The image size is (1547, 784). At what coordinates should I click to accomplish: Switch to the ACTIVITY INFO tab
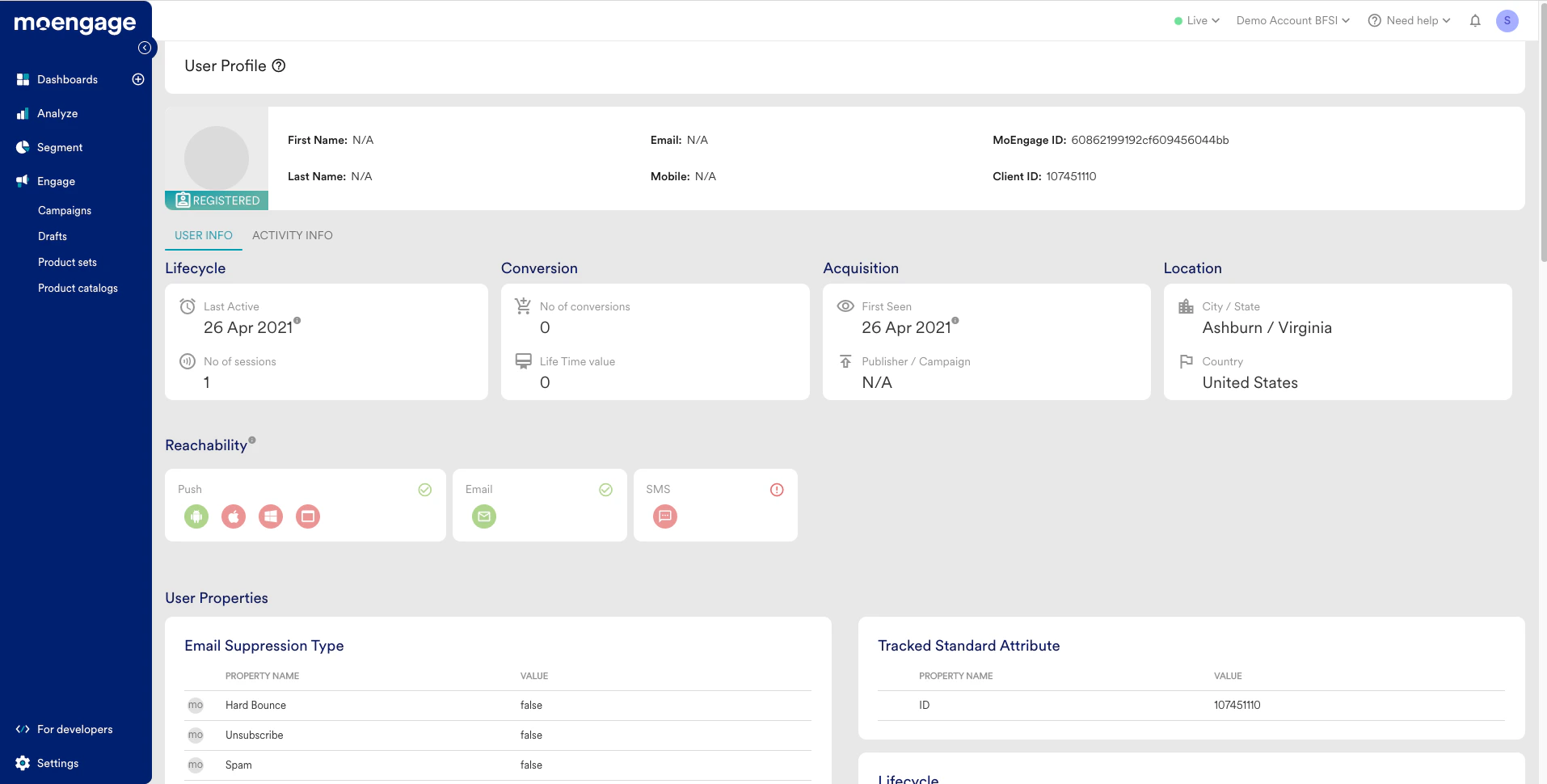tap(293, 235)
